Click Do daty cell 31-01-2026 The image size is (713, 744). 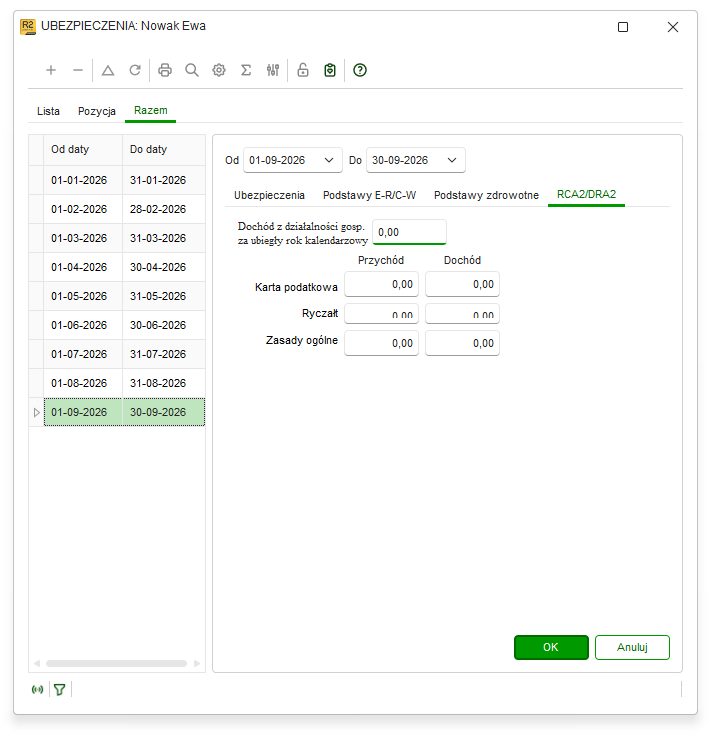pyautogui.click(x=164, y=180)
